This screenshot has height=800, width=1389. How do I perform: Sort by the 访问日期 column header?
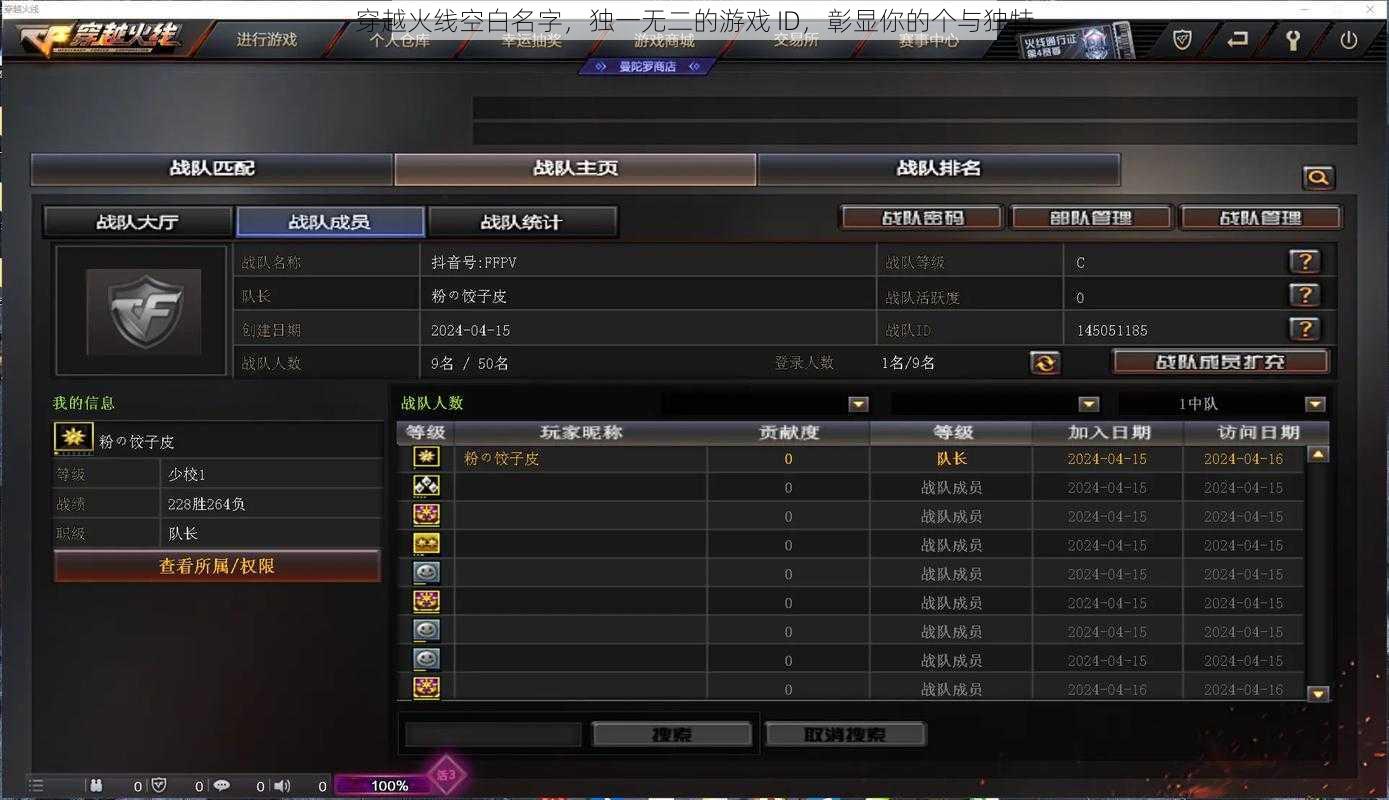1257,433
